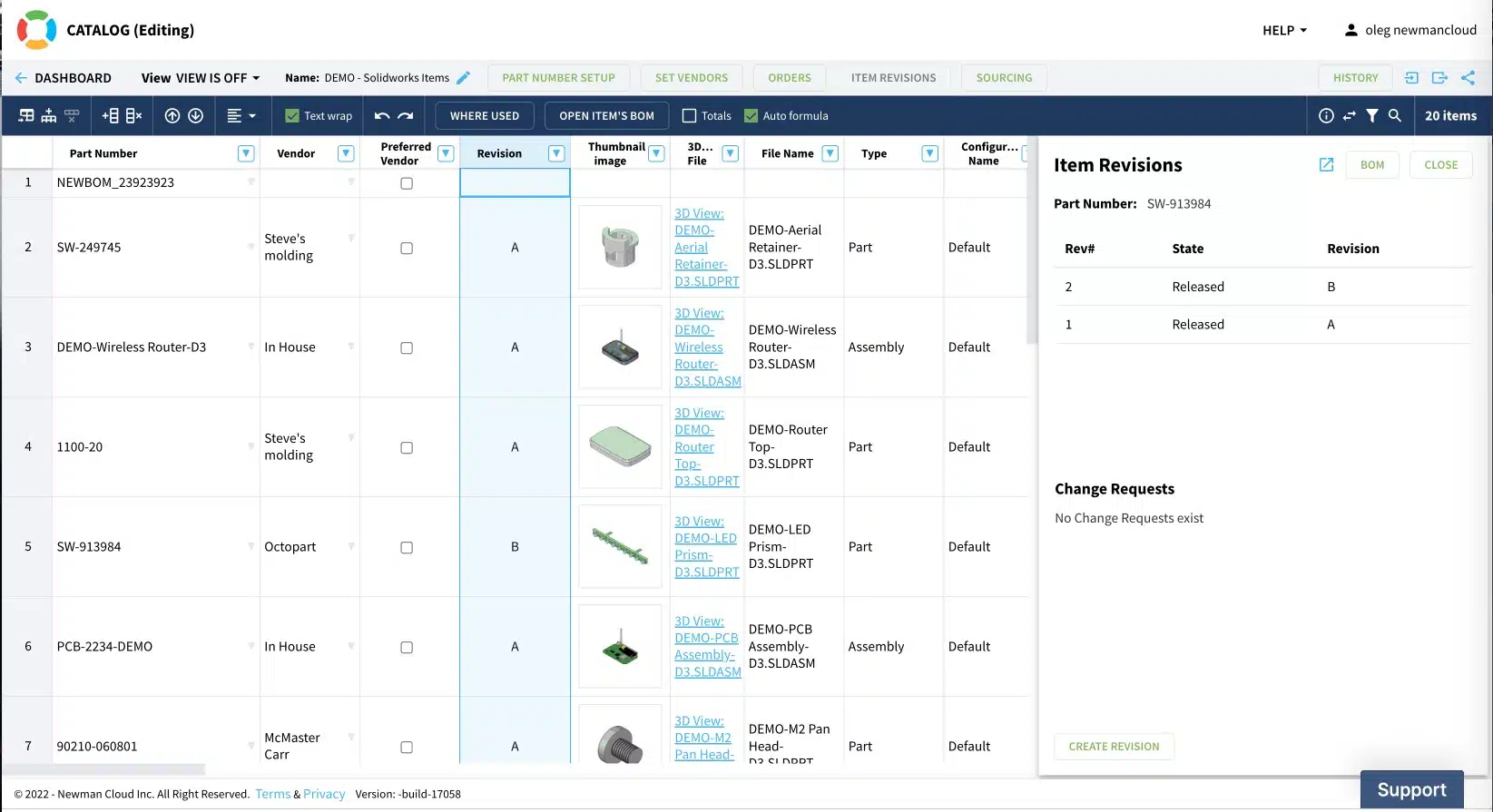Open Item Revisions panel in new window icon
The image size is (1493, 812).
pyautogui.click(x=1326, y=165)
